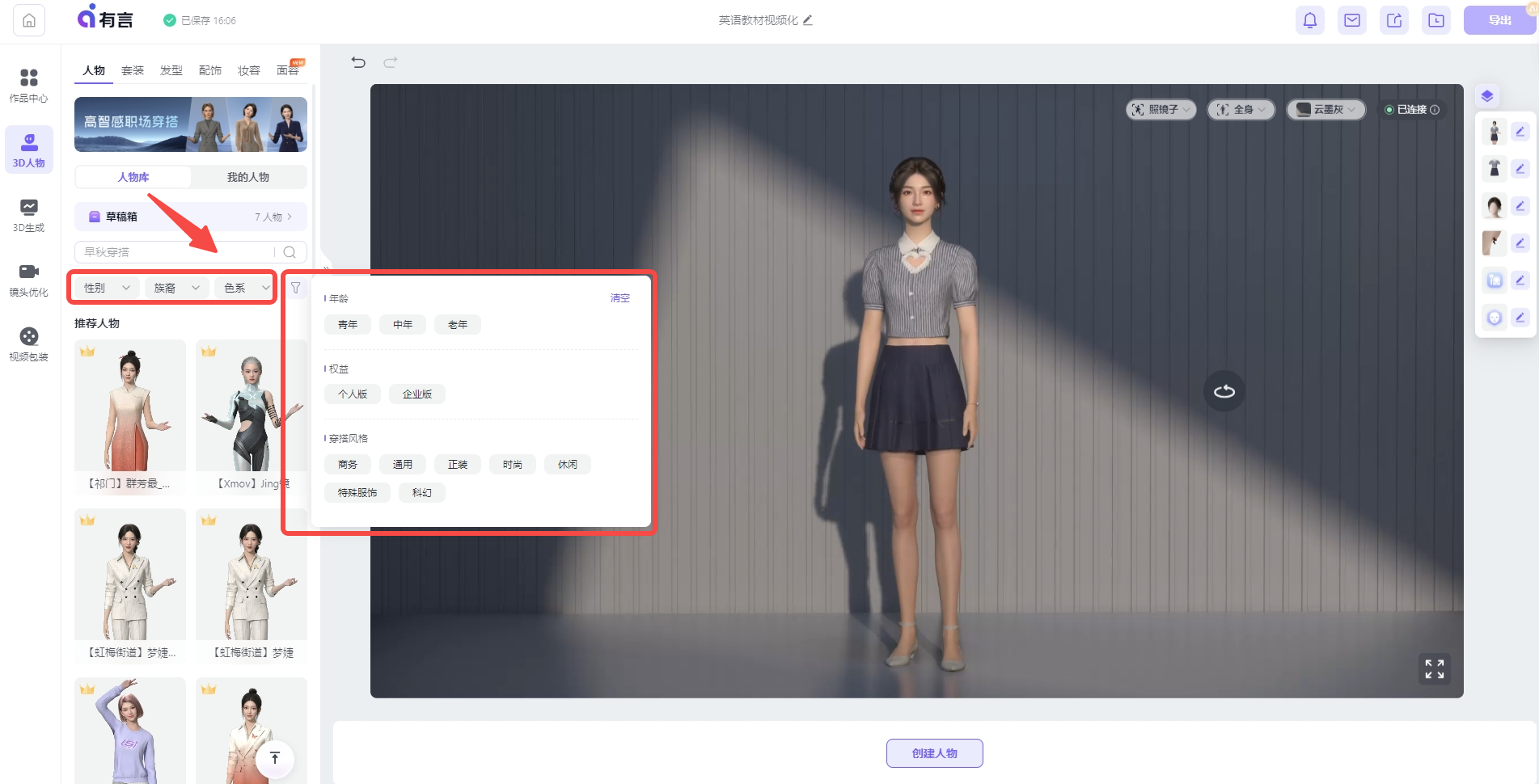Switch to 发型 tab
1539x784 pixels.
click(171, 71)
